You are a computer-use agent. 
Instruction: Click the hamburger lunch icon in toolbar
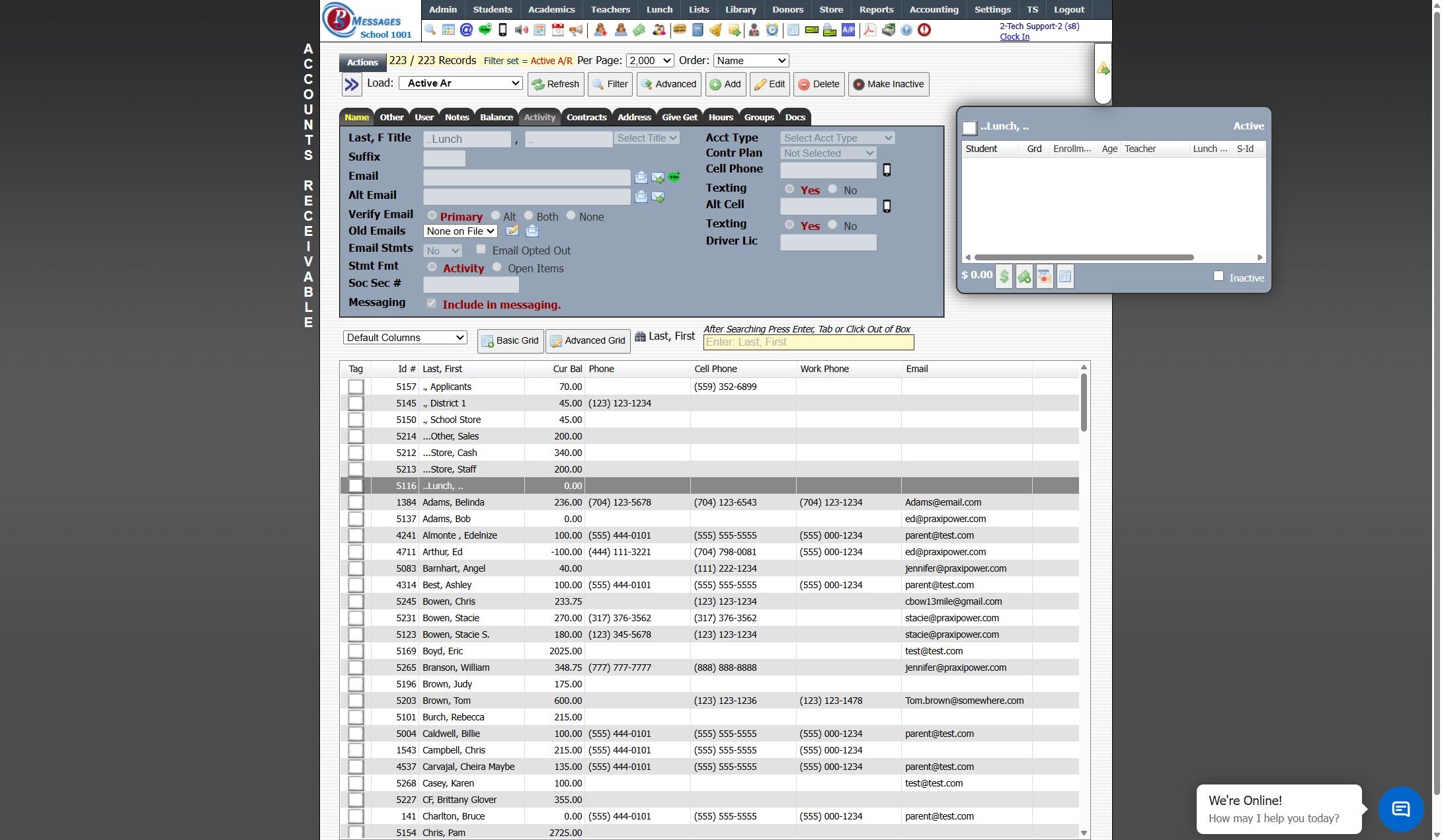pyautogui.click(x=679, y=30)
